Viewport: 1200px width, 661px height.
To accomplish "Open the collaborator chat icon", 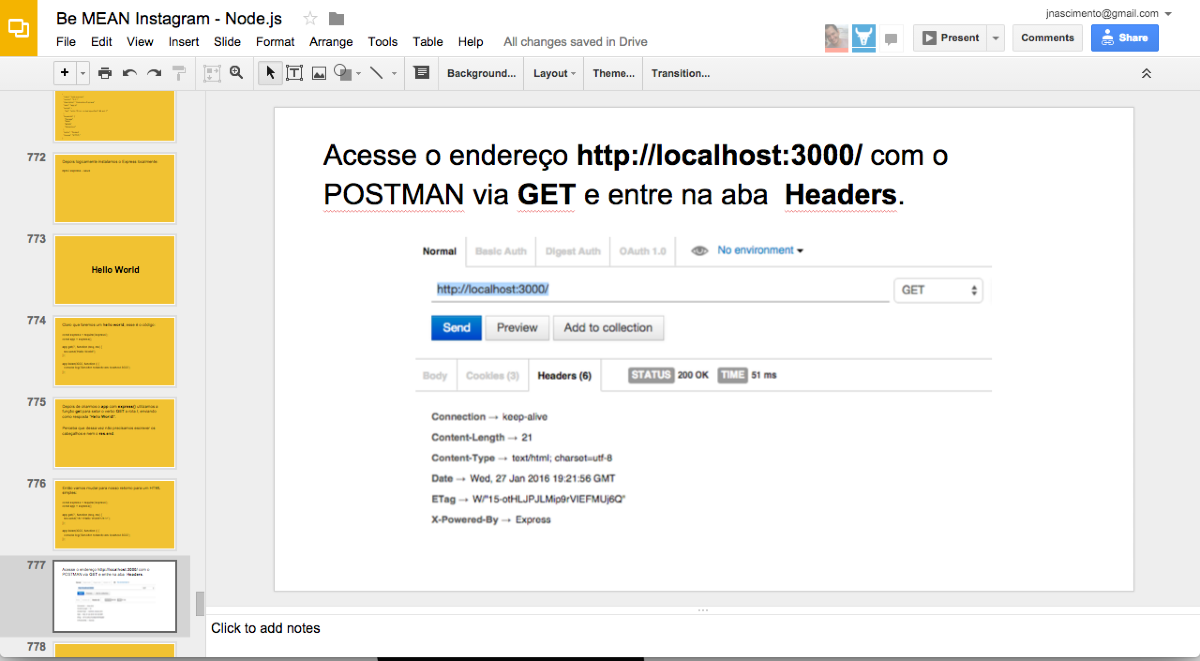I will [891, 39].
